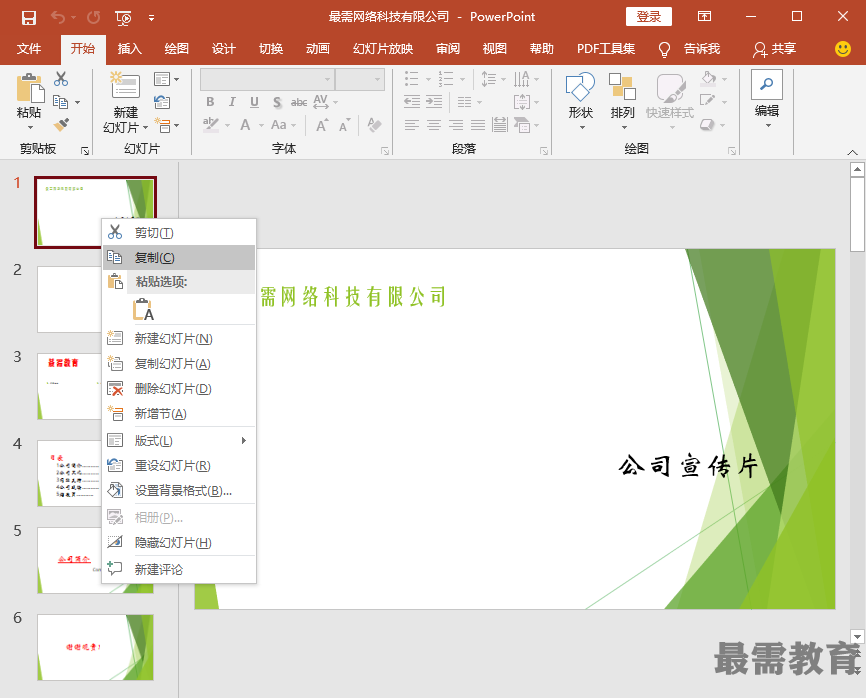The image size is (866, 698).
Task: Expand the 新建幻灯片 dropdown arrow
Action: pos(145,128)
